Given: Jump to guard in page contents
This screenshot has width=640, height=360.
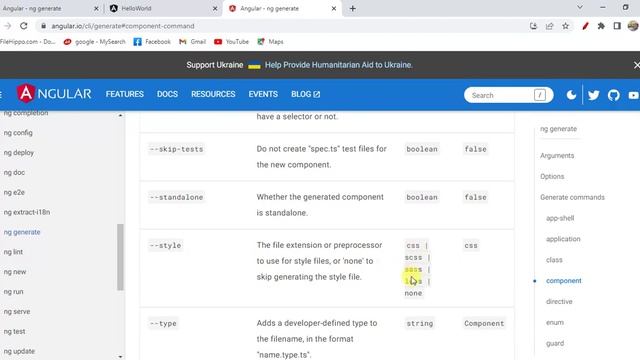Looking at the screenshot, I should (x=555, y=343).
